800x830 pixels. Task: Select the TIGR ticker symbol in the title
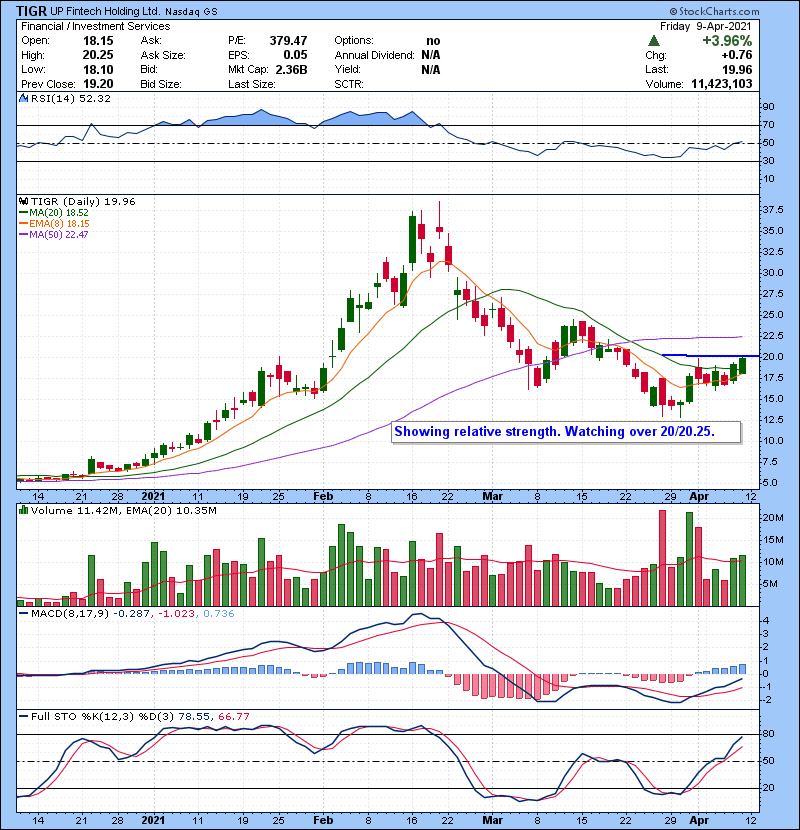coord(32,11)
